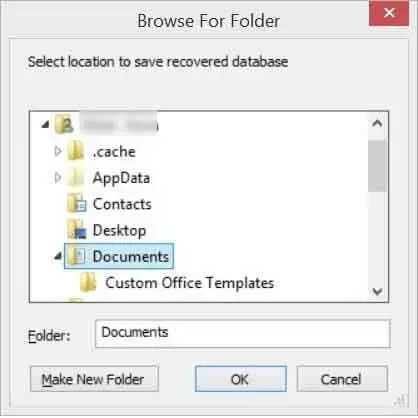Click the scrollbar up arrow
The width and height of the screenshot is (418, 418).
[377, 124]
